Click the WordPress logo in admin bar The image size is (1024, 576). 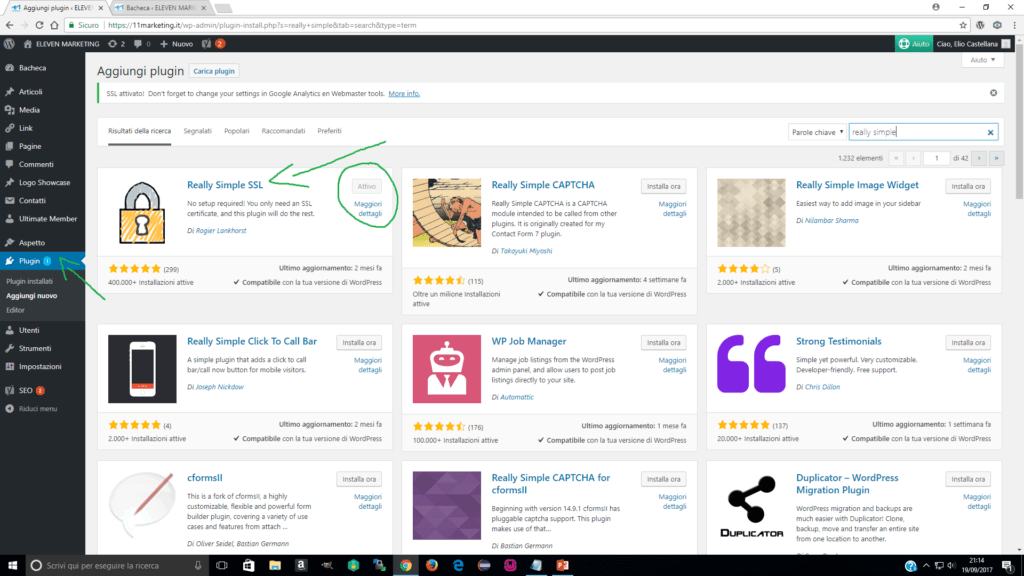tap(9, 44)
